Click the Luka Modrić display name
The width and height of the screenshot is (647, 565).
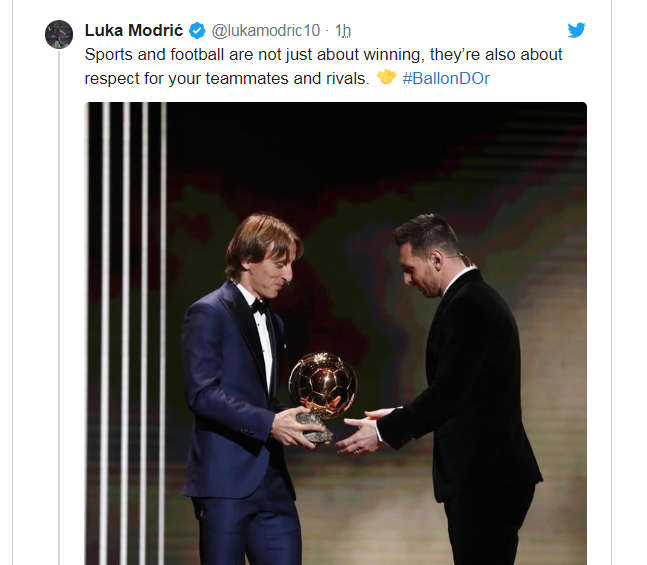click(134, 30)
